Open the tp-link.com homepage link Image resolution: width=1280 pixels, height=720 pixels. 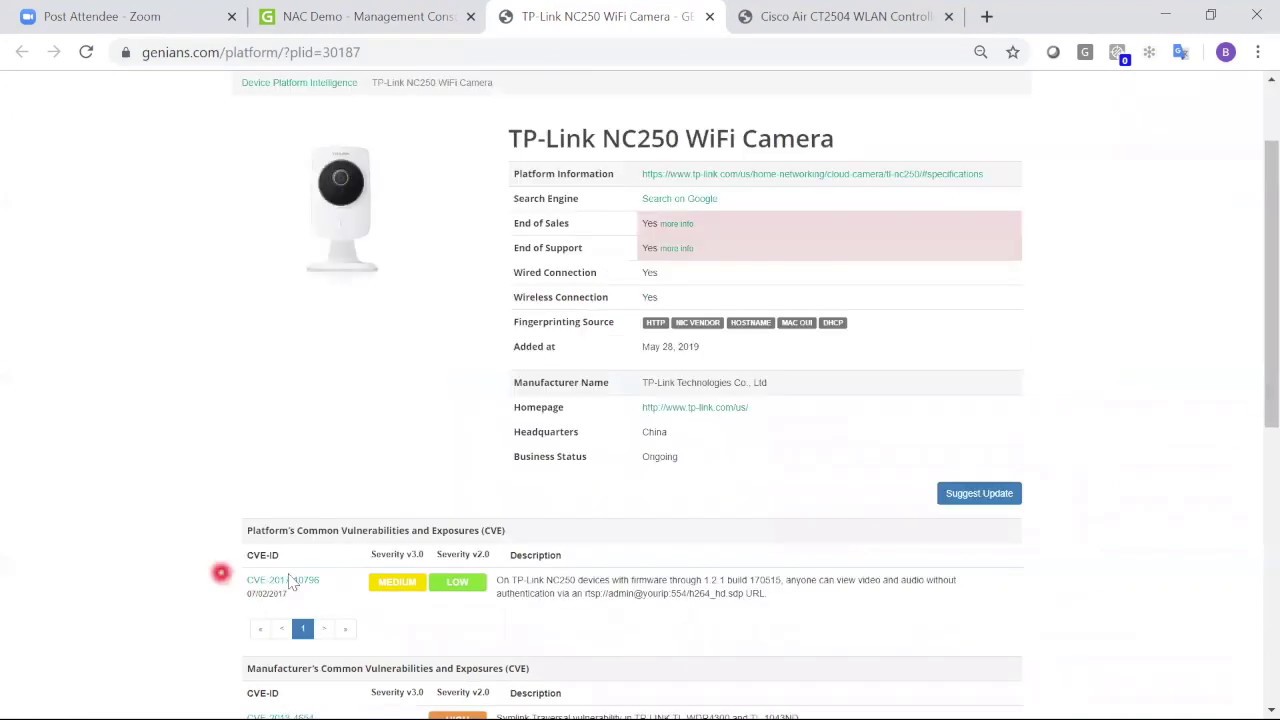point(695,407)
